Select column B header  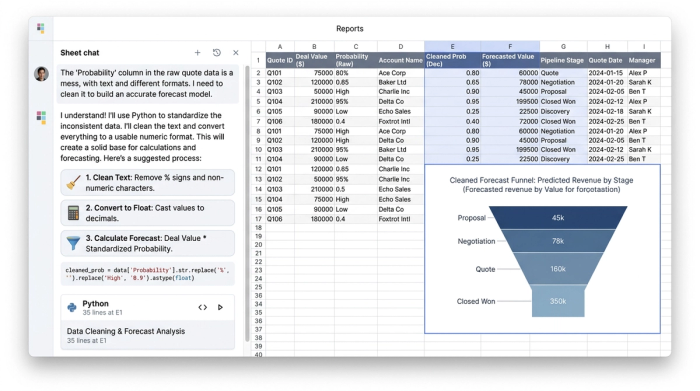coord(314,46)
